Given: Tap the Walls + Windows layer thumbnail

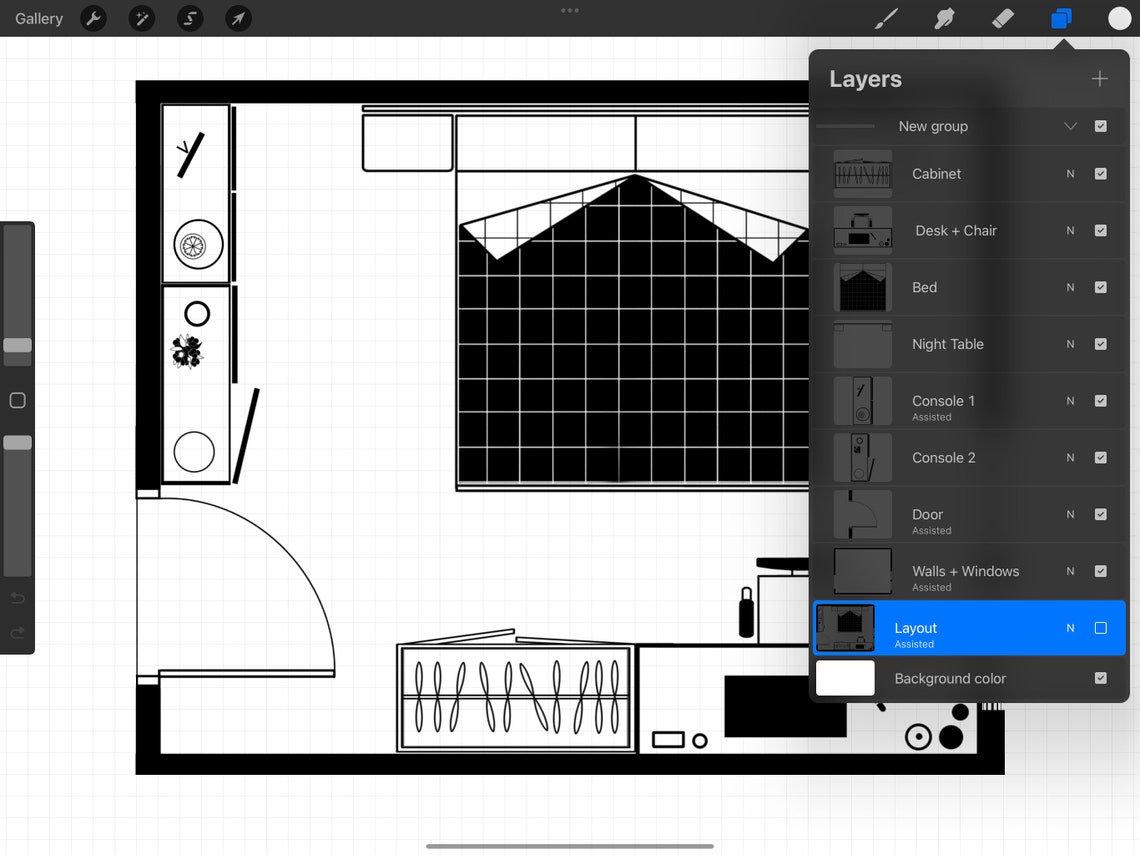Looking at the screenshot, I should click(861, 571).
